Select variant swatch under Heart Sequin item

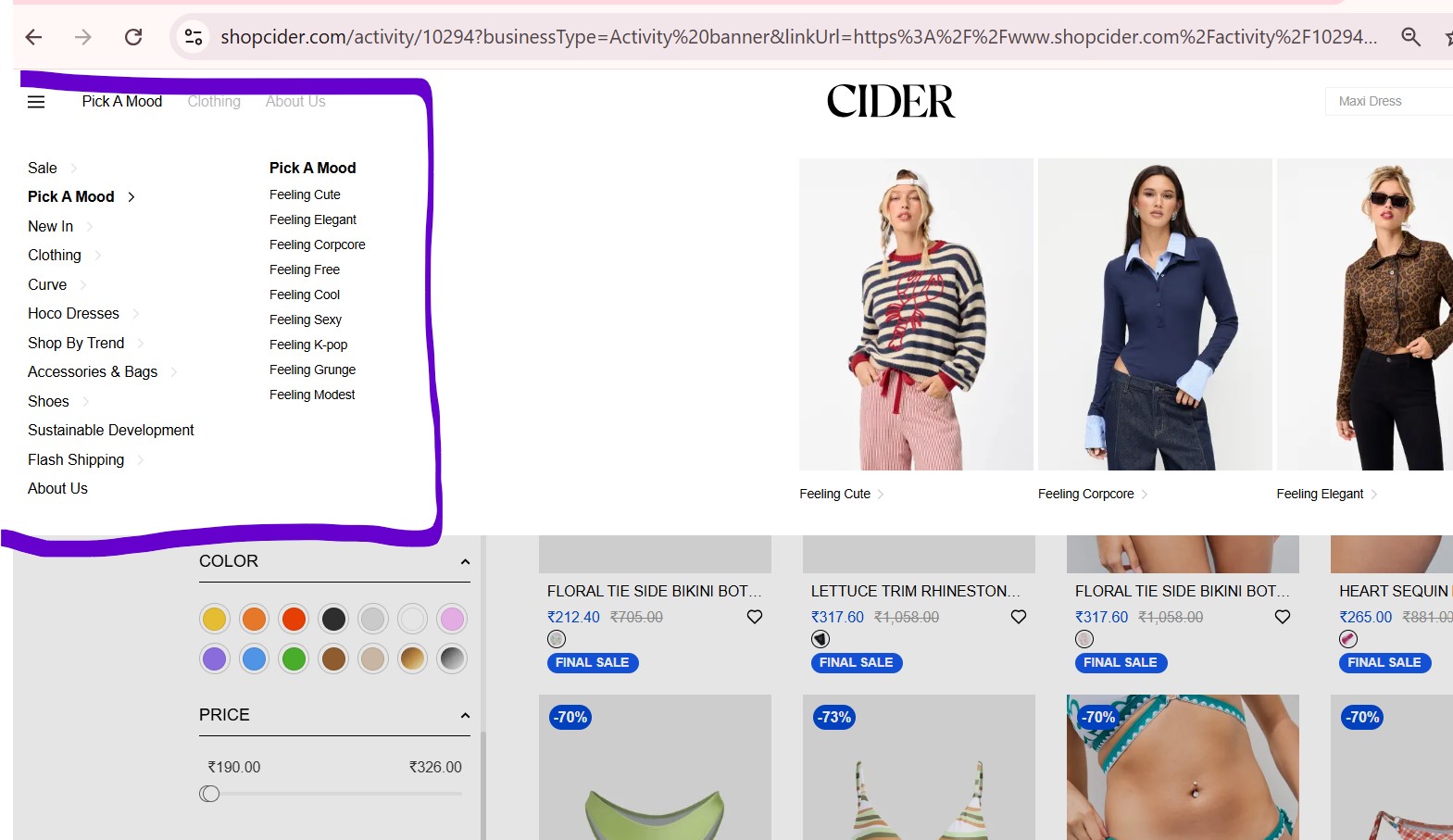1348,639
